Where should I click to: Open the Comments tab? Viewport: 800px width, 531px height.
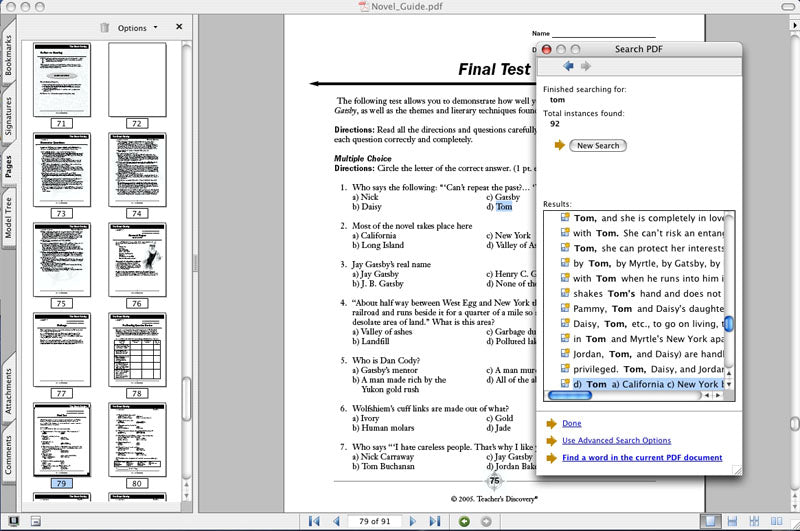(9, 455)
